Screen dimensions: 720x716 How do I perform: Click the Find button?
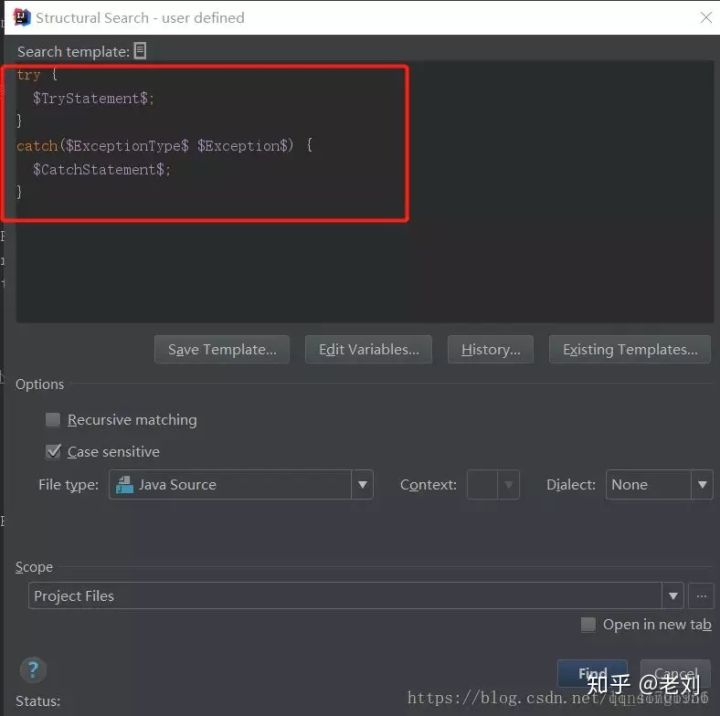(592, 673)
